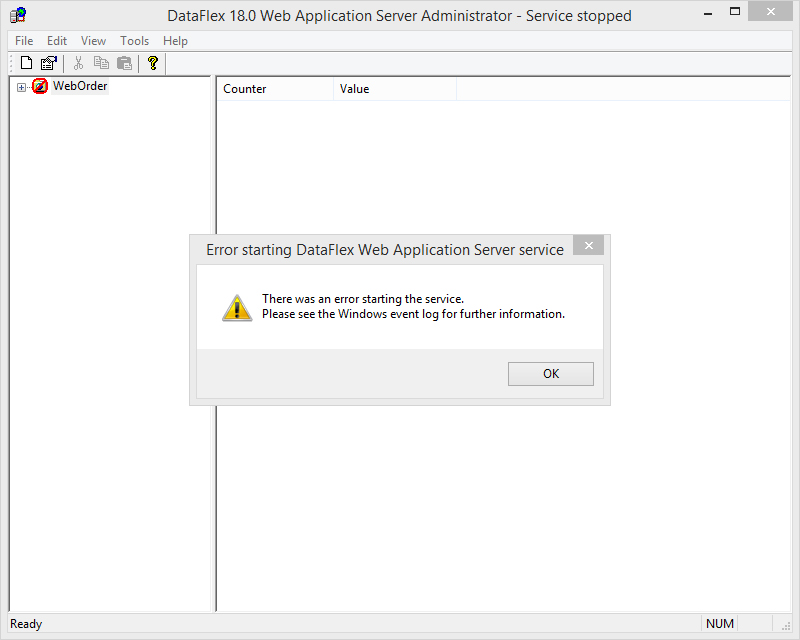Close the error dialog with X
Viewport: 800px width, 640px height.
588,245
